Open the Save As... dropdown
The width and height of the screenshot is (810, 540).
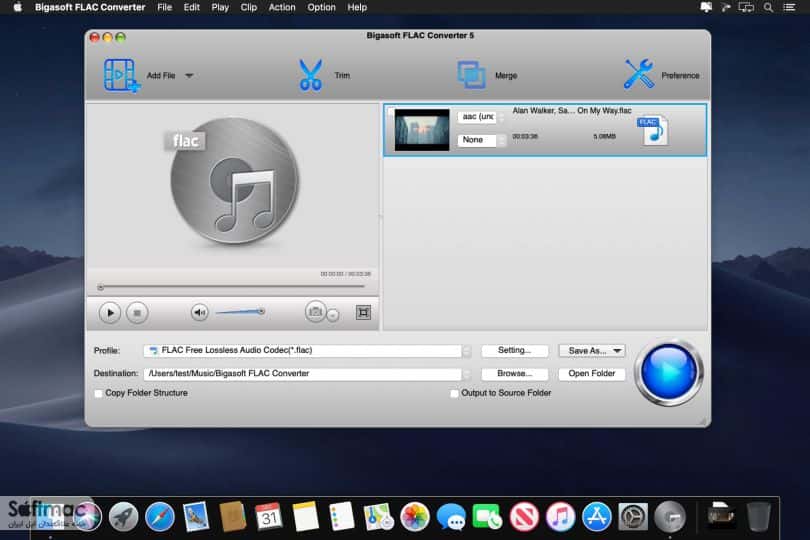[x=592, y=351]
